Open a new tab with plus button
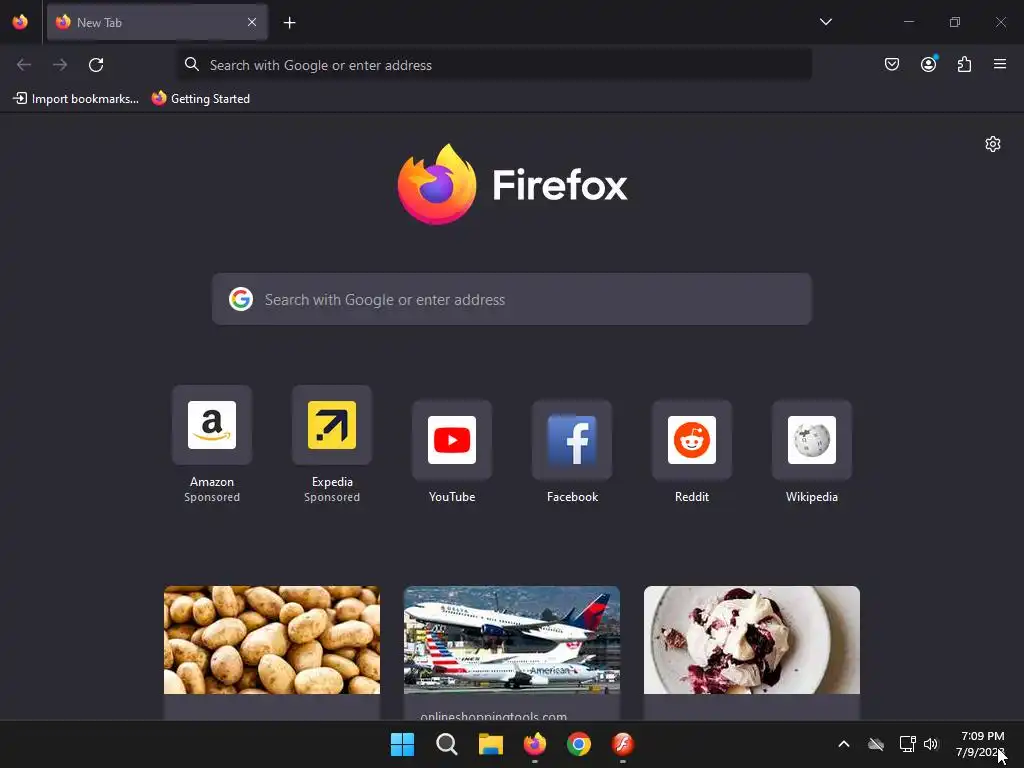This screenshot has height=768, width=1024. (289, 23)
